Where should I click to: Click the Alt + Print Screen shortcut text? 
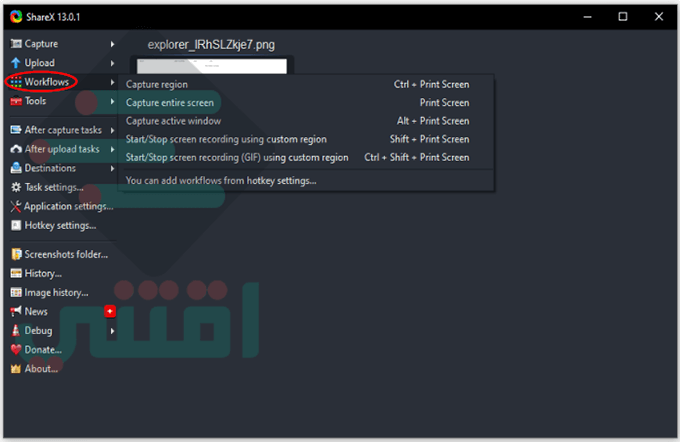433,121
